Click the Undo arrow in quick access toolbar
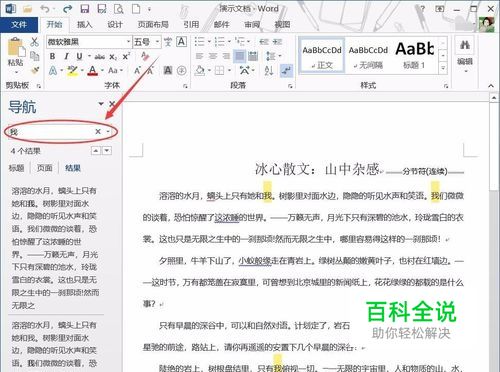 click(x=45, y=9)
